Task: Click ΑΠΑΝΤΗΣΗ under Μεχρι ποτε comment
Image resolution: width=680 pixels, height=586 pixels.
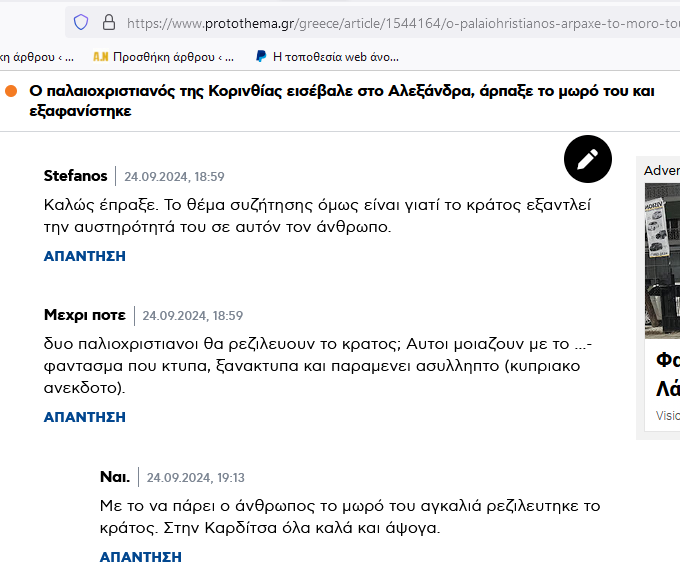Action: (x=85, y=417)
